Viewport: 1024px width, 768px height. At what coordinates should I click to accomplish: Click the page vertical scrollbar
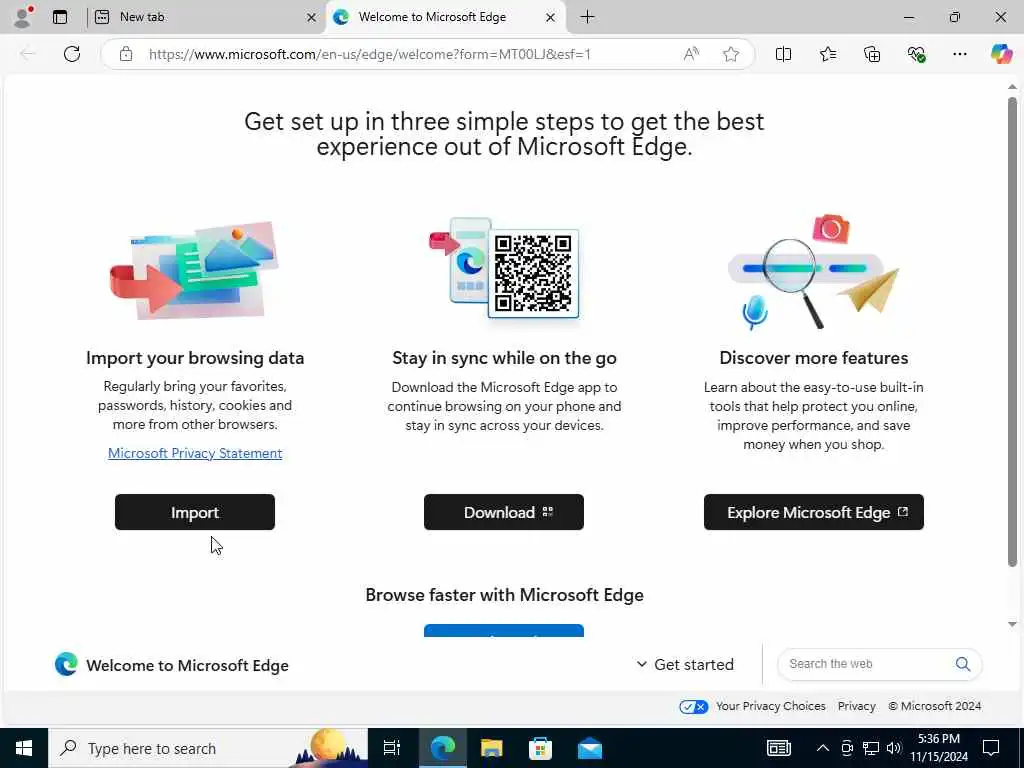[1012, 332]
